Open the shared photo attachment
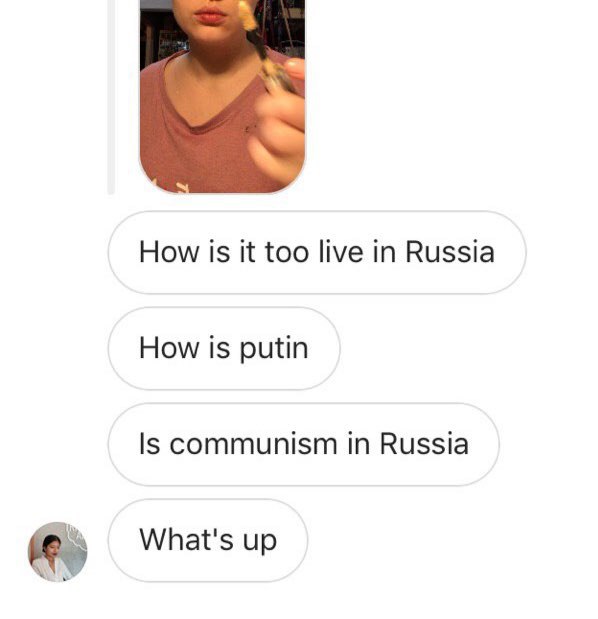The image size is (598, 619). click(222, 96)
